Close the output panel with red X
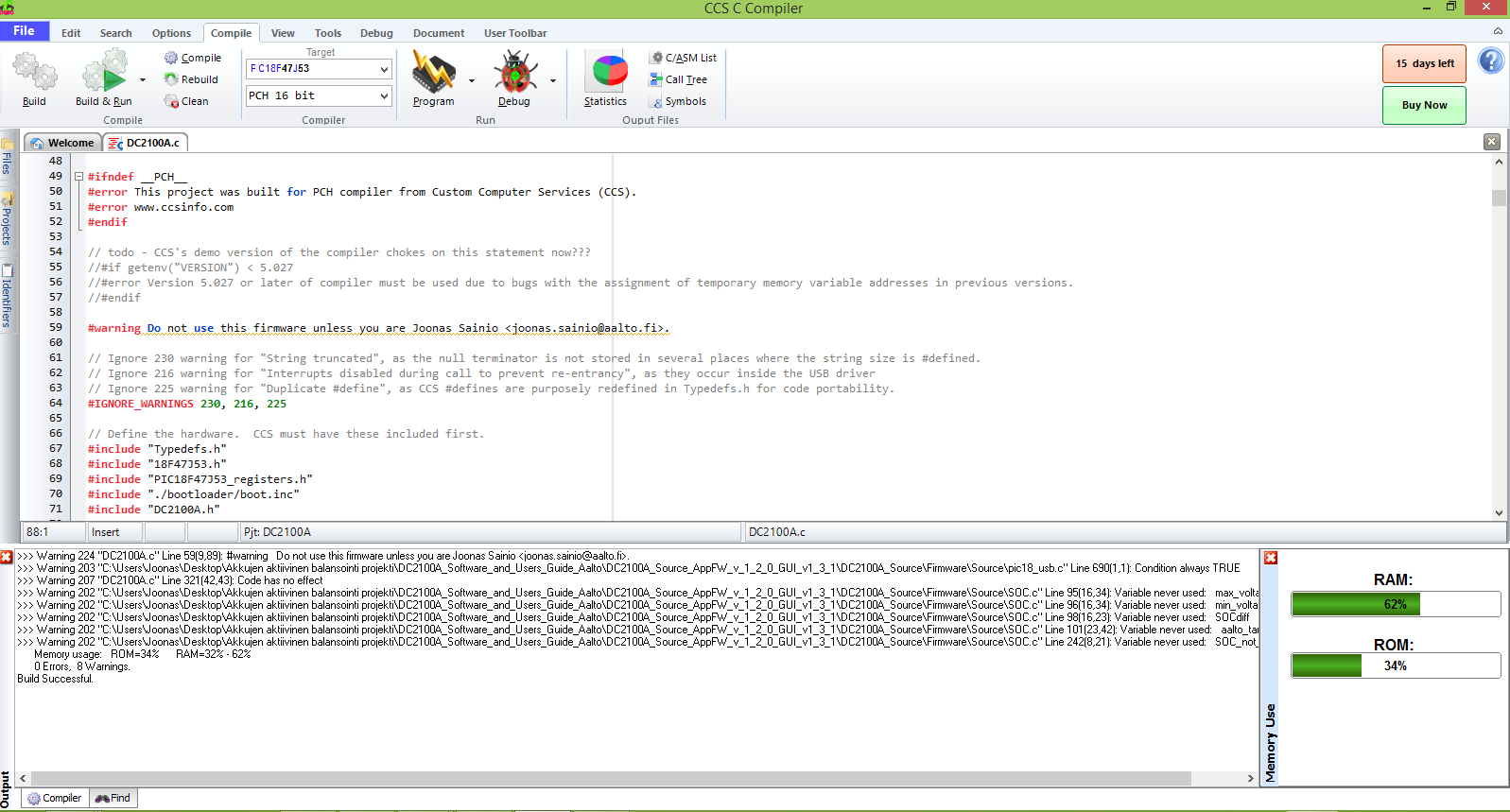The height and width of the screenshot is (812, 1510). click(7, 557)
